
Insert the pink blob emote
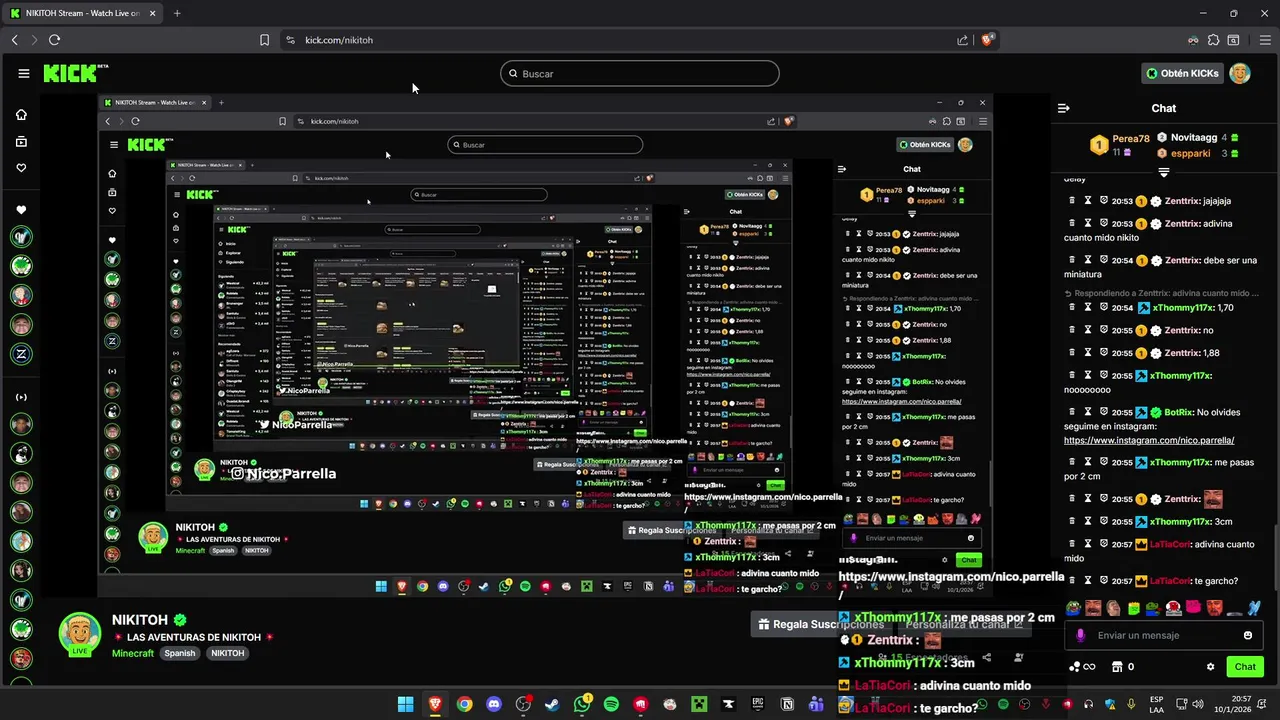click(1194, 608)
